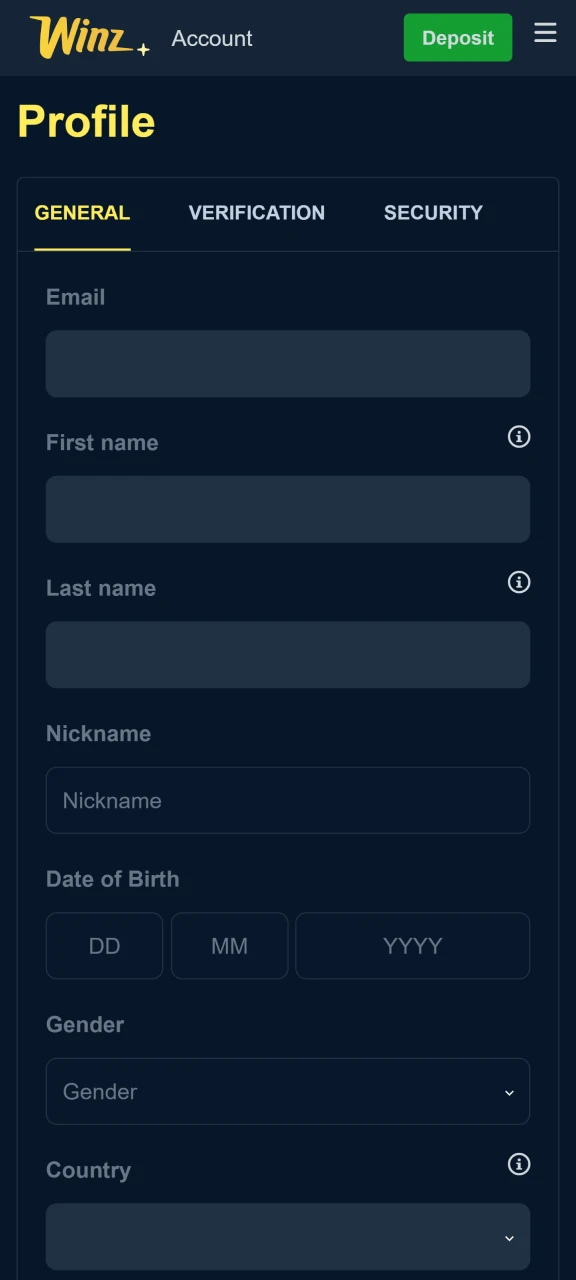The image size is (576, 1280).
Task: View the info tooltip for Country
Action: (518, 1165)
